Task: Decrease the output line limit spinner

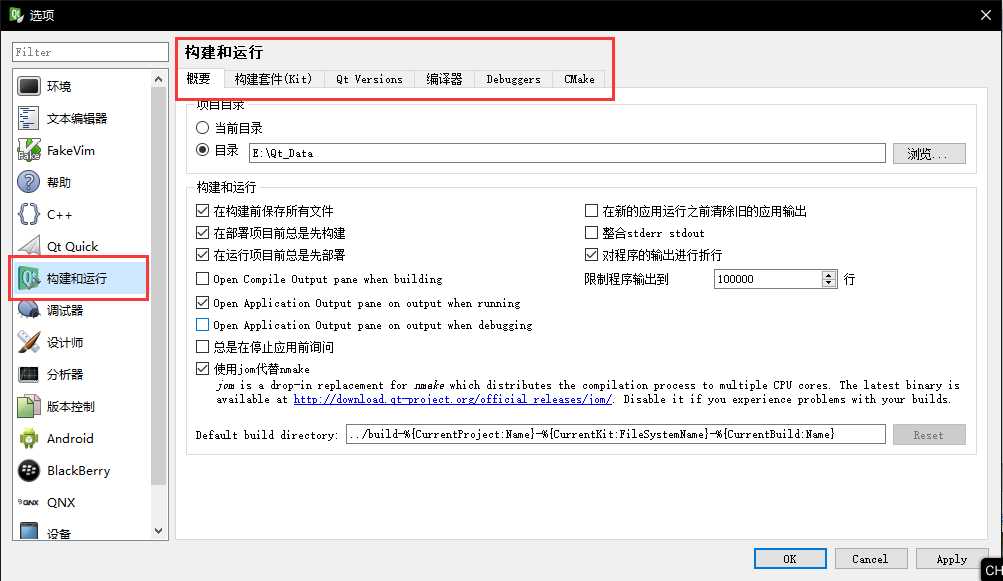Action: (x=829, y=283)
